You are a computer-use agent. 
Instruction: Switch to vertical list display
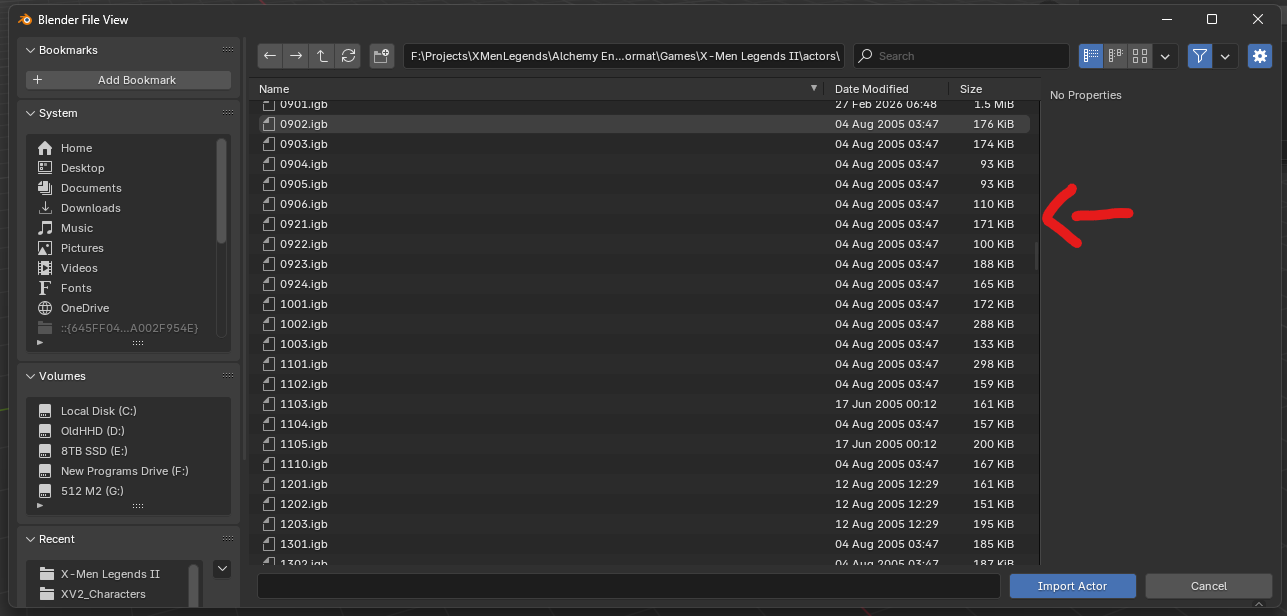tap(1091, 56)
